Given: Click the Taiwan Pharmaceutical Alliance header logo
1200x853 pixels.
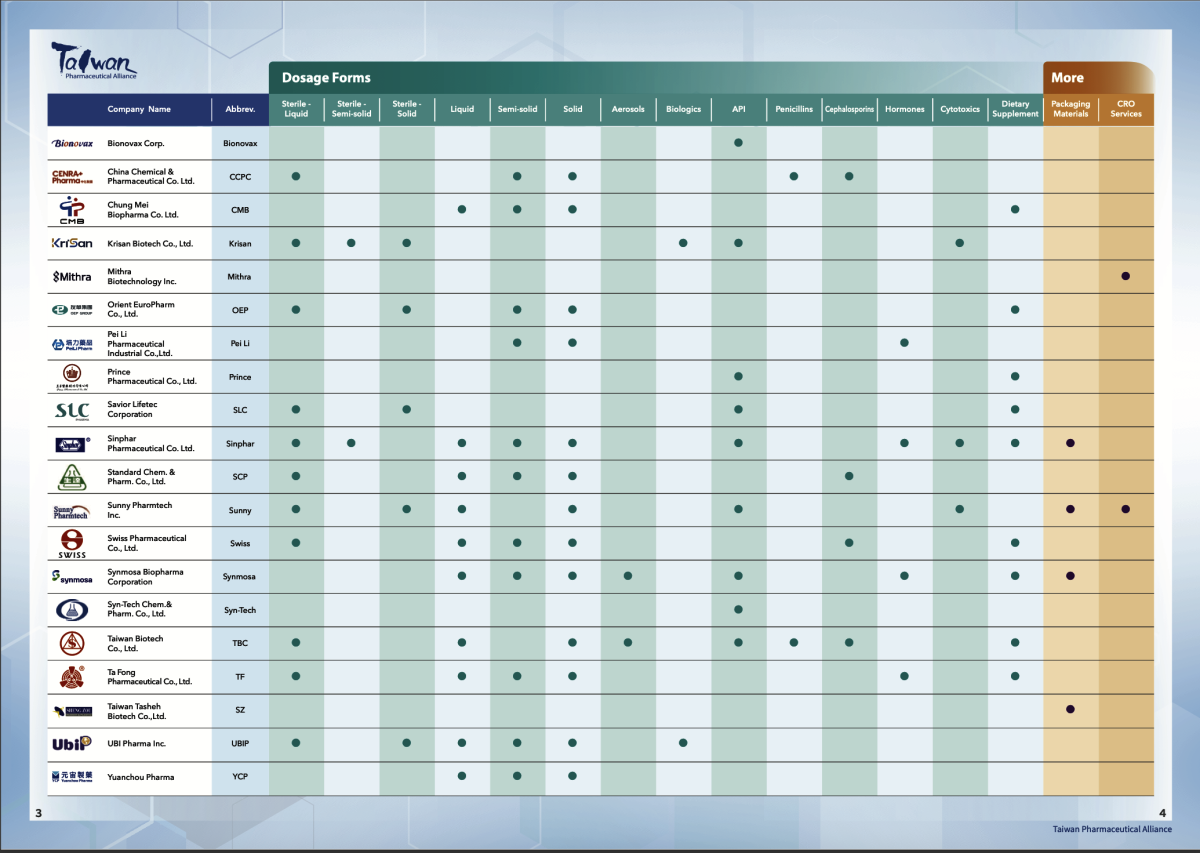Looking at the screenshot, I should tap(94, 62).
